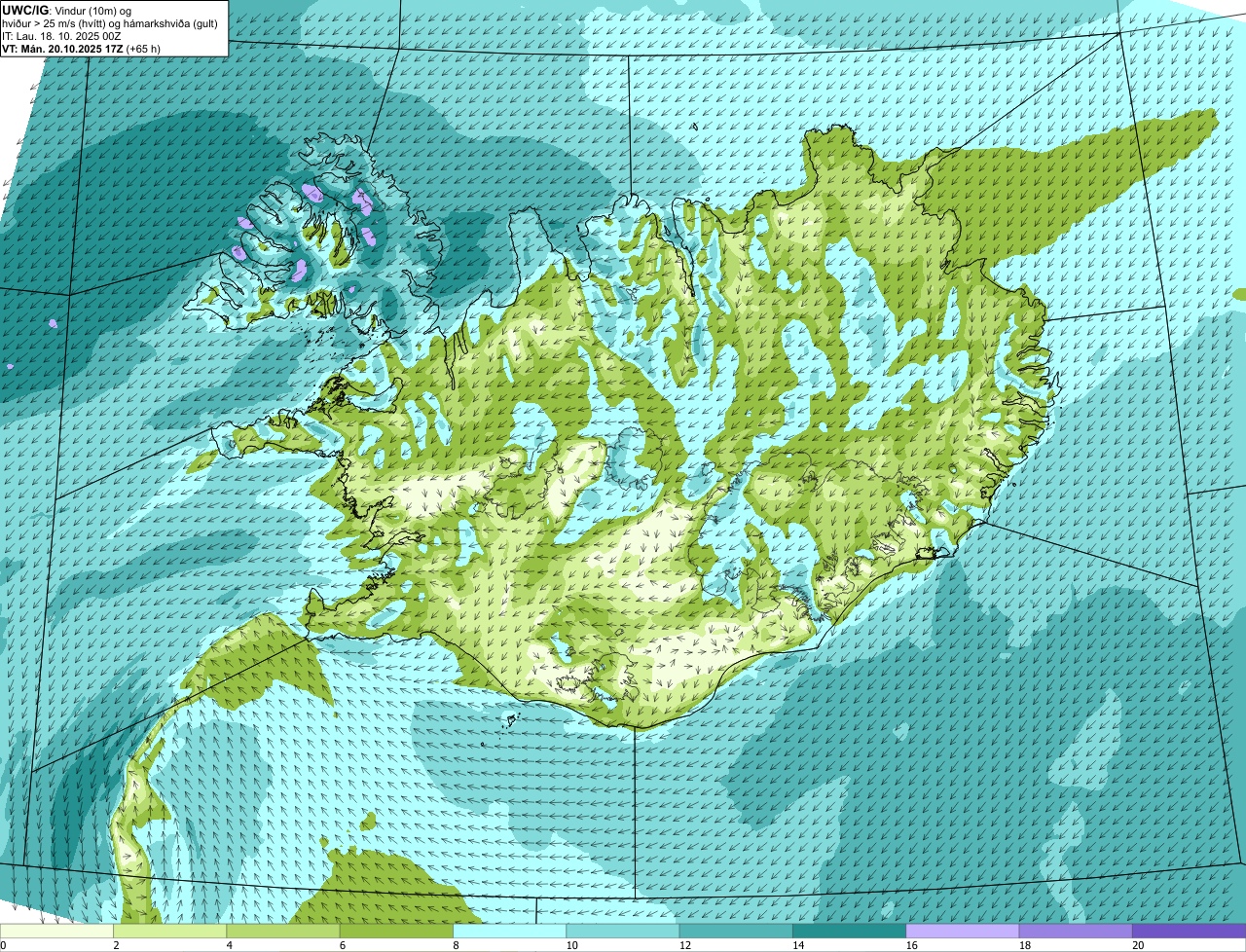Click the light green 2–4 legend swatch
The width and height of the screenshot is (1246, 952).
171,931
